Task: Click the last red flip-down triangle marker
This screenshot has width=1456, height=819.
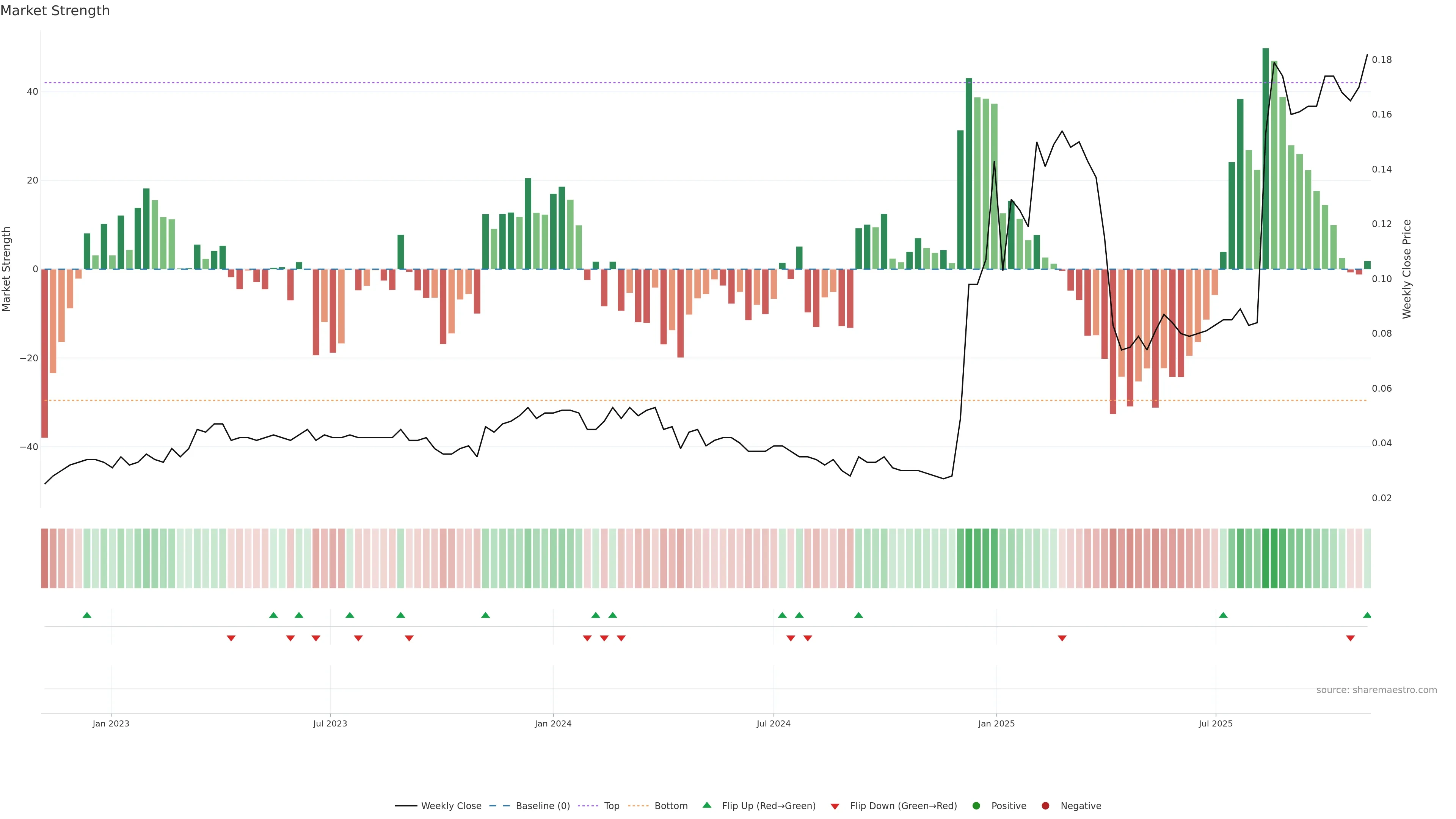Action: point(1350,638)
